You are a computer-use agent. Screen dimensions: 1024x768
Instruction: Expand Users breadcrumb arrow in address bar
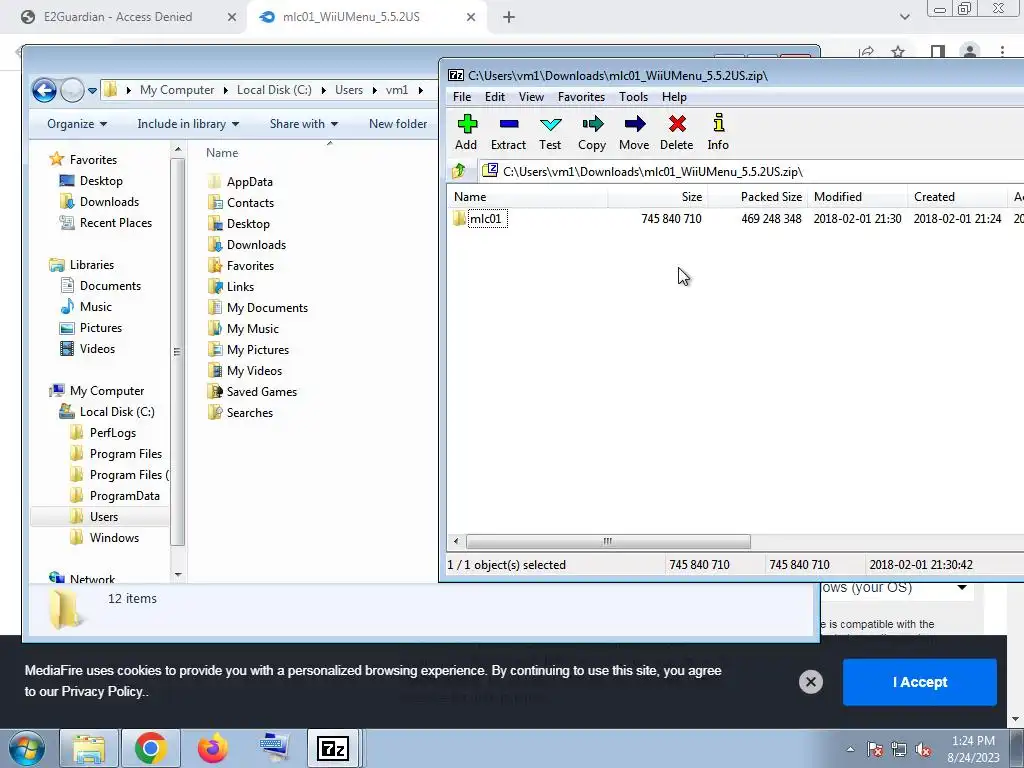374,90
